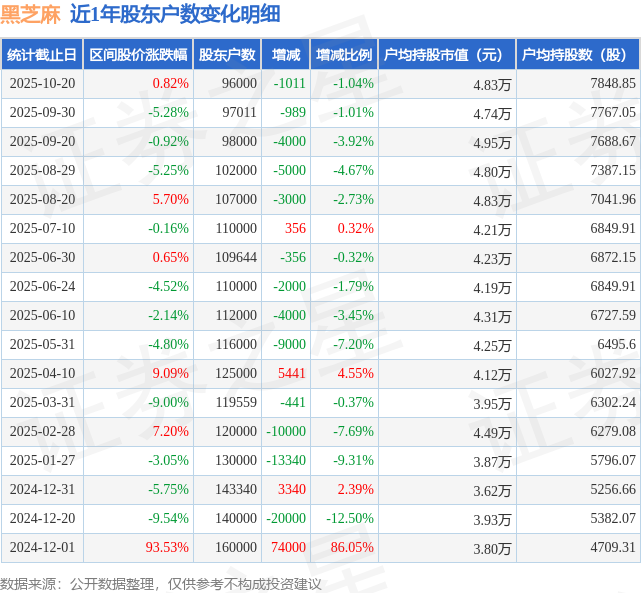Click the shareholder count 109644
The height and width of the screenshot is (593, 641).
pyautogui.click(x=236, y=257)
